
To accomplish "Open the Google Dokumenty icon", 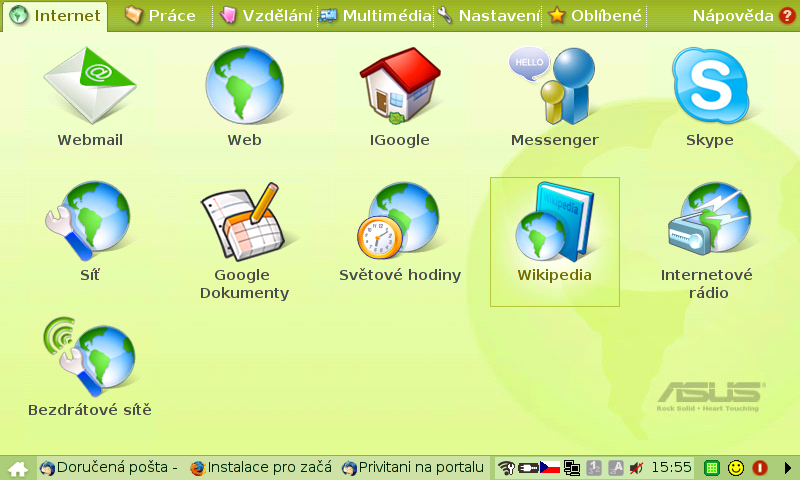I will (243, 221).
